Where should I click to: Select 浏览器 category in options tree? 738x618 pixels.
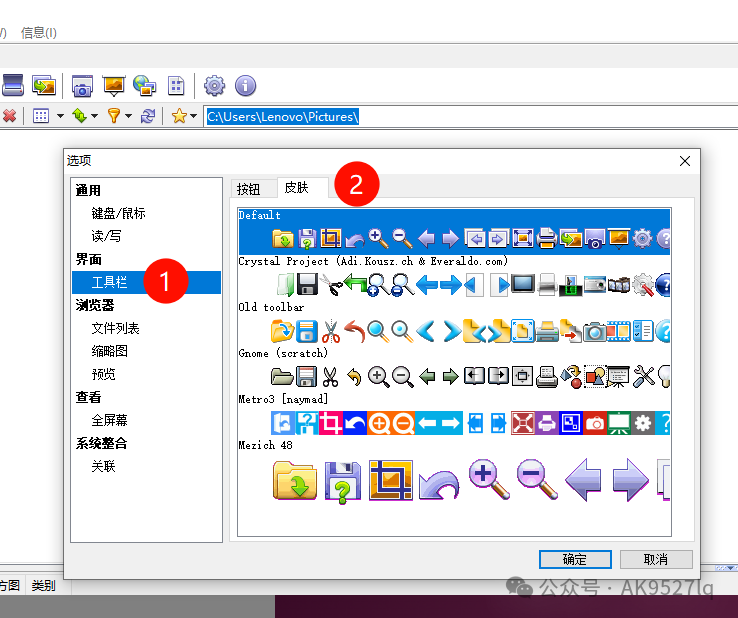(x=95, y=305)
